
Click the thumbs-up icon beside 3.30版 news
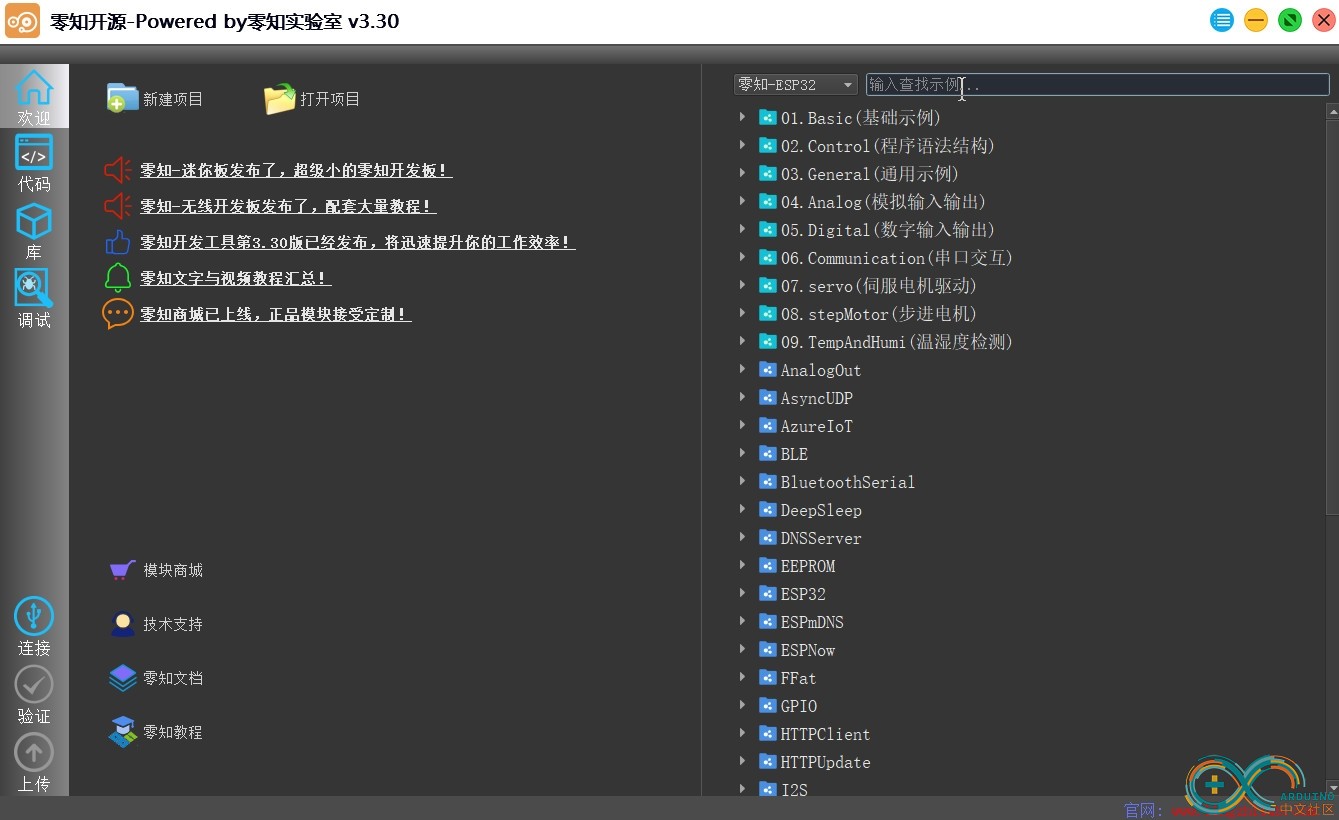118,242
